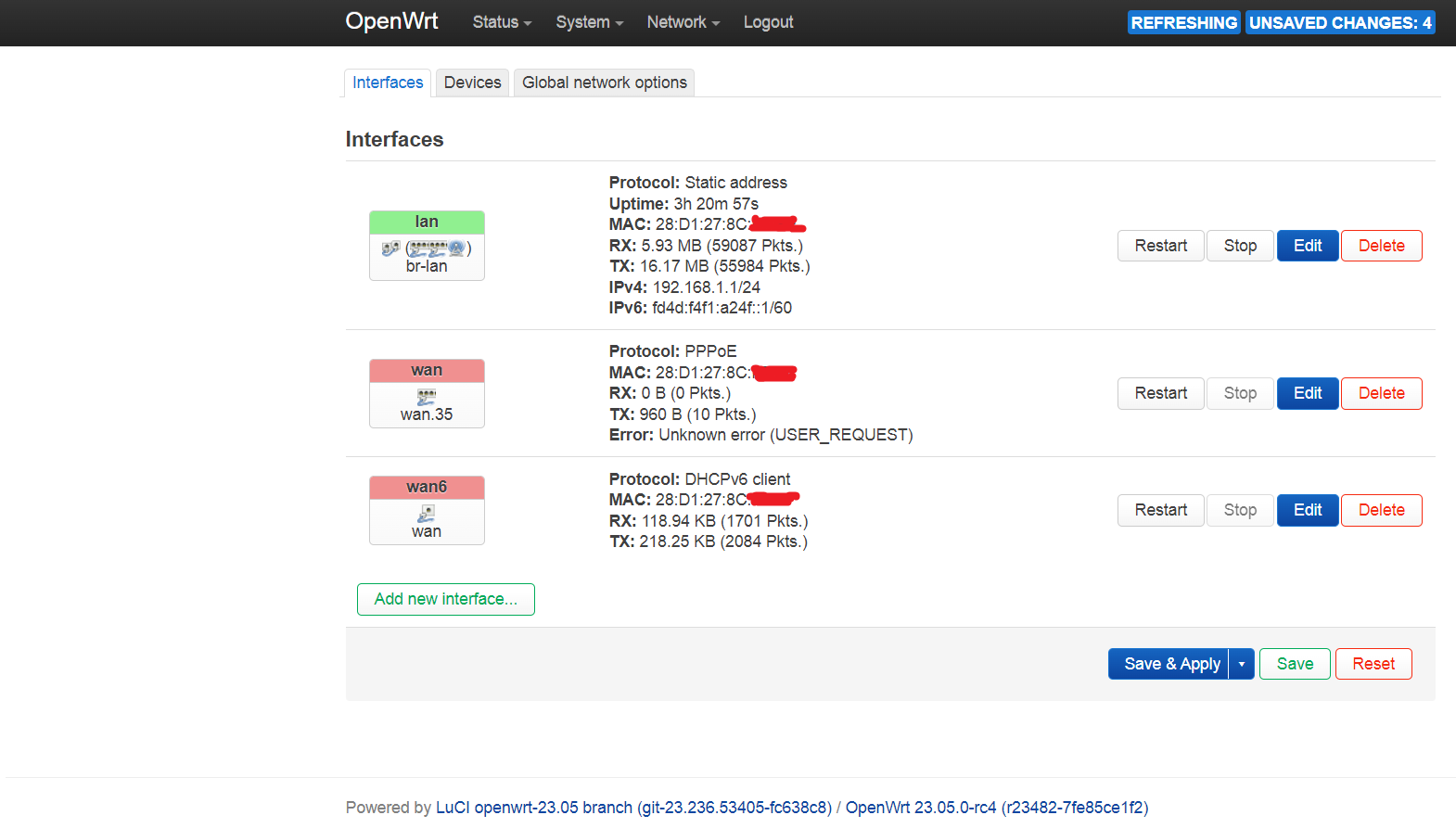Click the Protocol: Static address text
1456x828 pixels.
(697, 183)
